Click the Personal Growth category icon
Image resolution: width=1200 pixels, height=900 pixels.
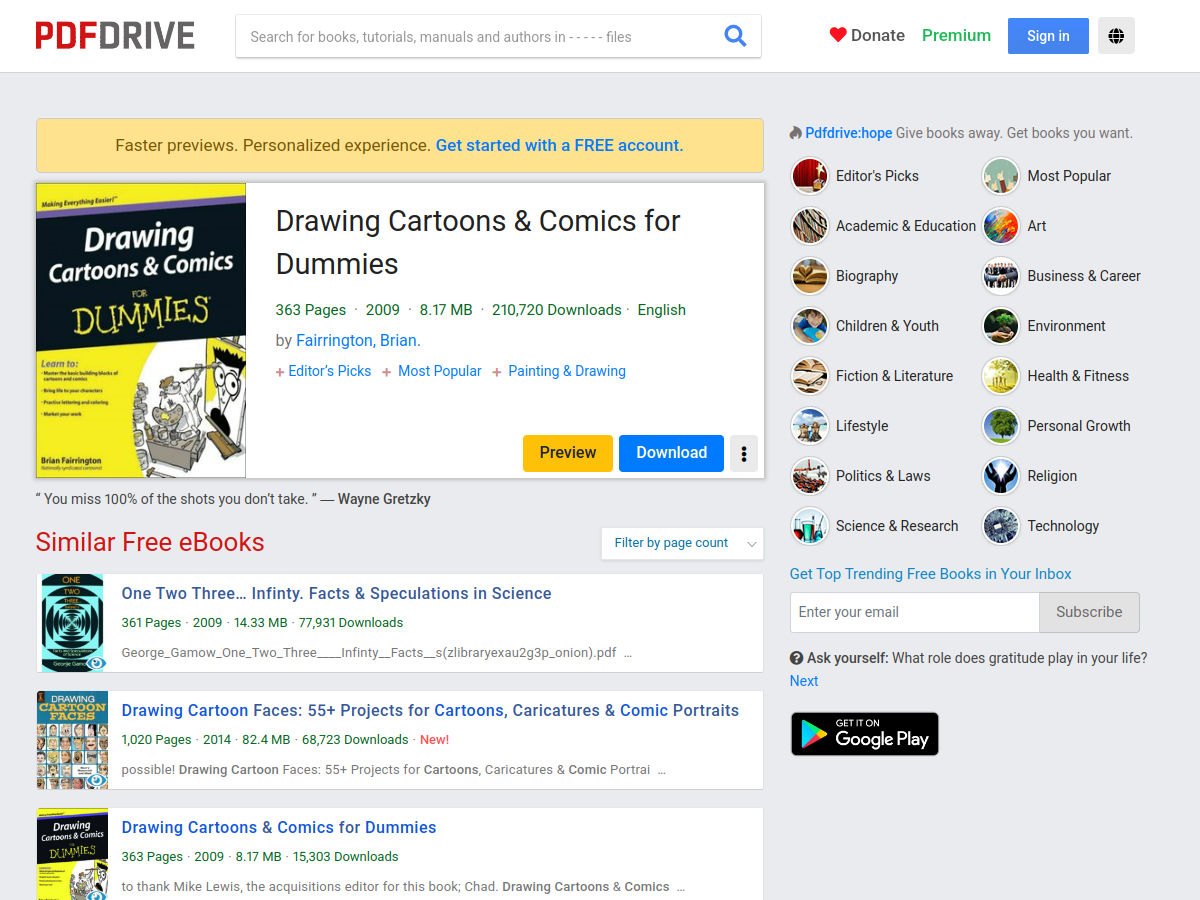(1000, 426)
